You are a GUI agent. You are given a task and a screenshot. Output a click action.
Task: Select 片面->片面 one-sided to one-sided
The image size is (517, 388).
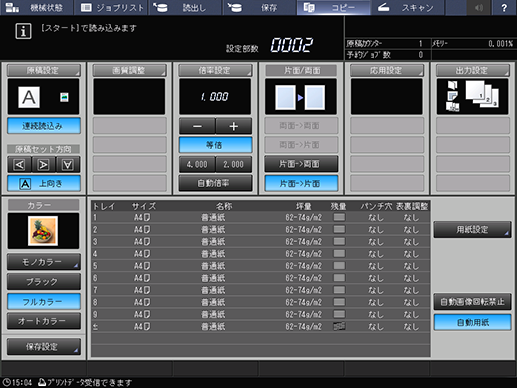click(301, 183)
